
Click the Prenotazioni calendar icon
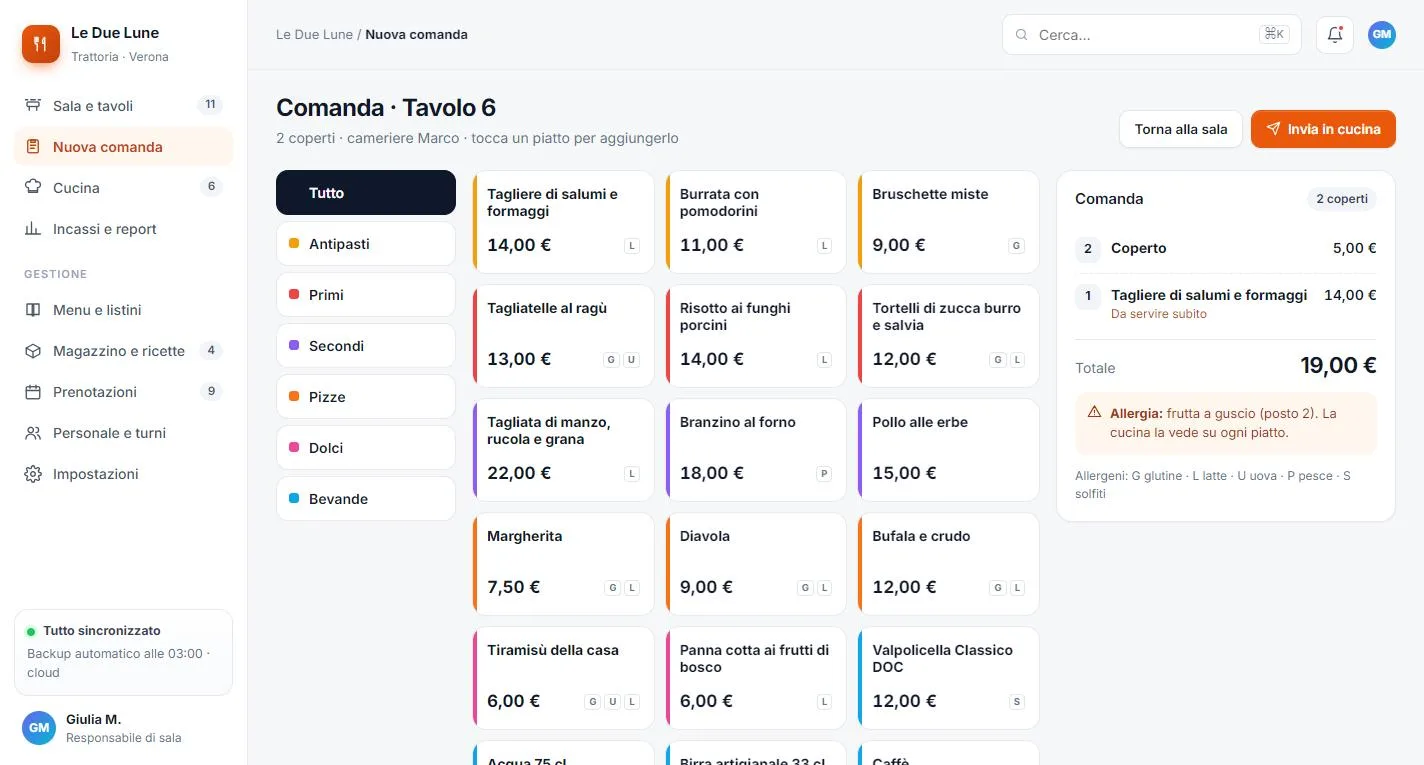point(33,392)
